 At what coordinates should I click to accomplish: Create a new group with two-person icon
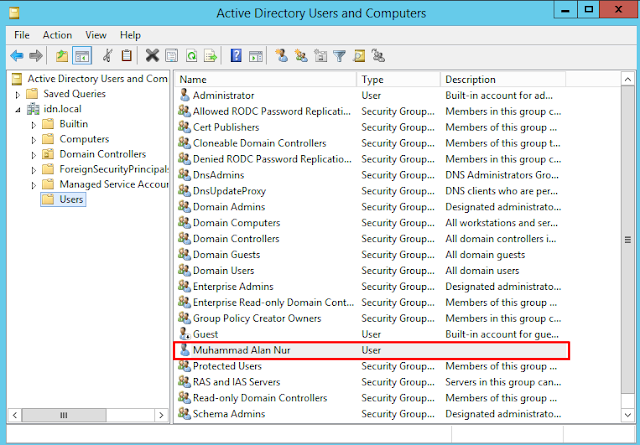point(301,56)
